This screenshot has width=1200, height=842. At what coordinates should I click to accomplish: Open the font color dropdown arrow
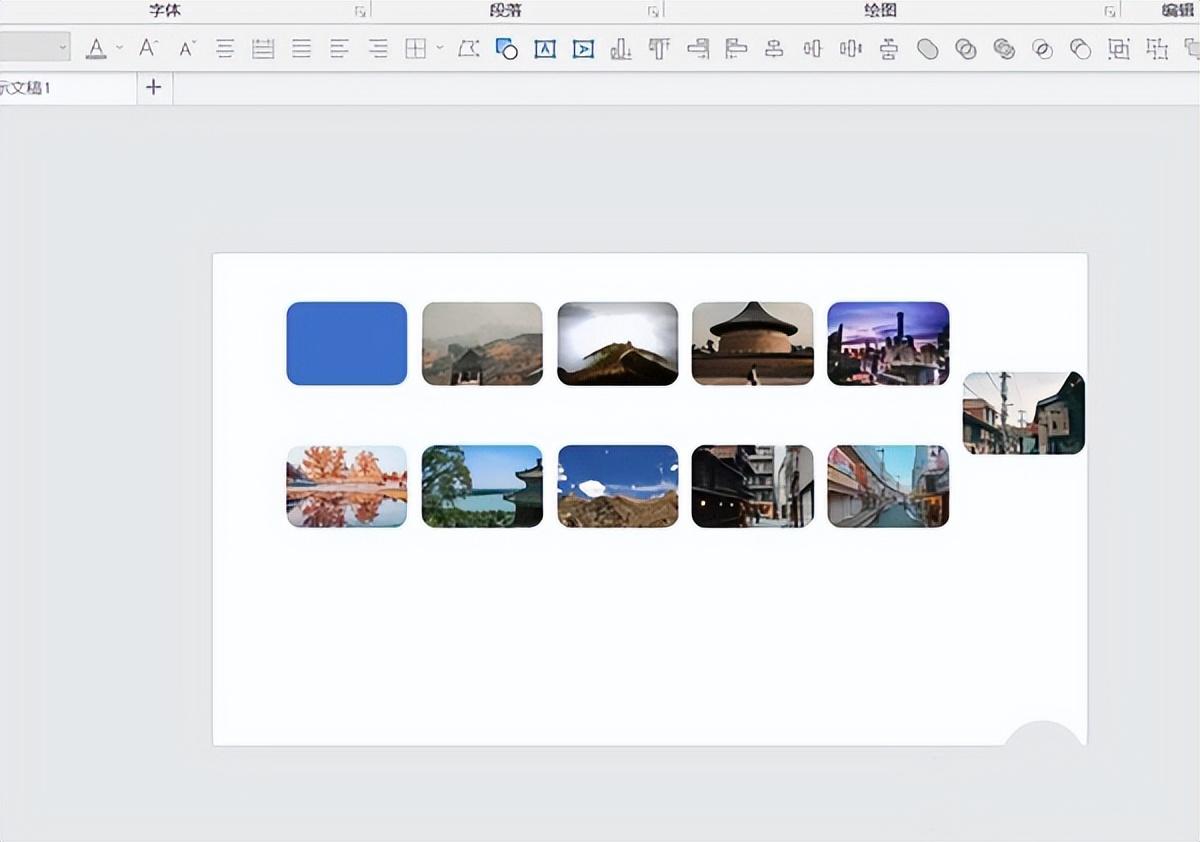coord(120,48)
